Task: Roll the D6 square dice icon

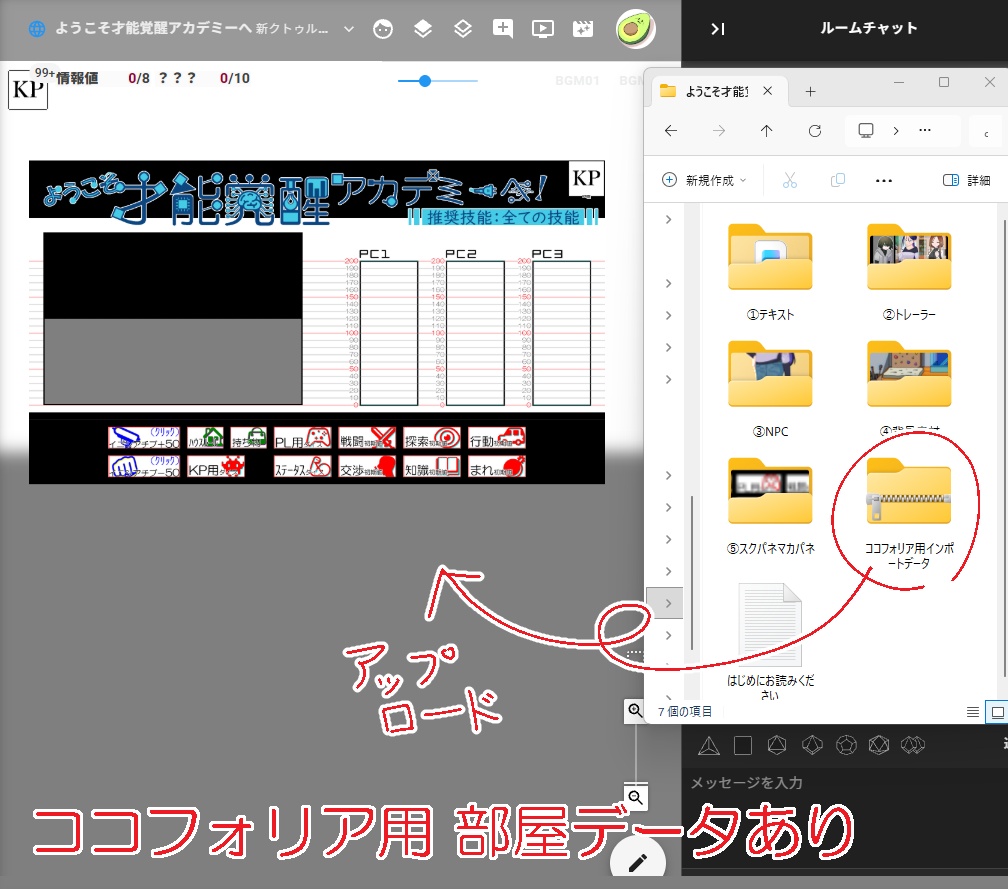Action: 743,746
